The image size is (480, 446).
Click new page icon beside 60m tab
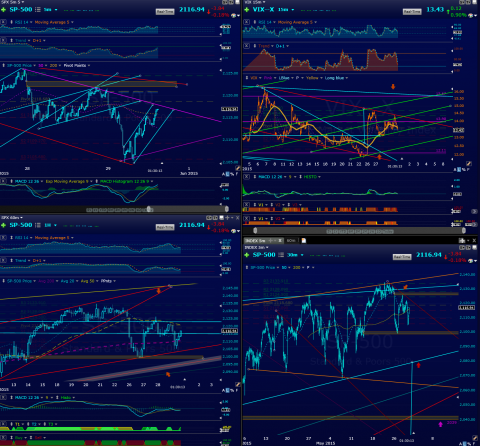tap(304, 241)
